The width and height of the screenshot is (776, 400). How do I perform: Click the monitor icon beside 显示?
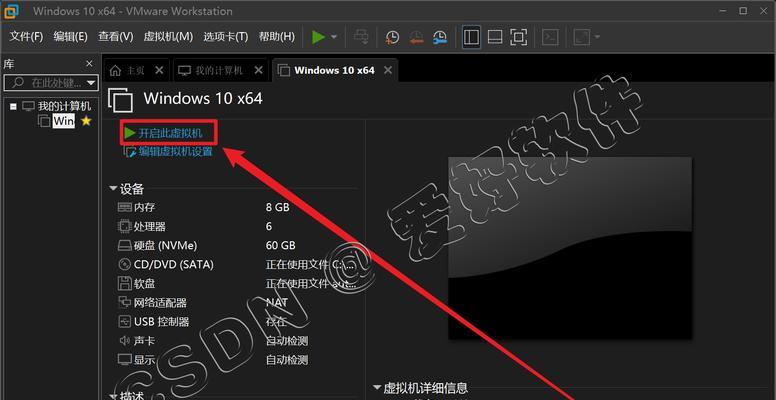(x=124, y=360)
